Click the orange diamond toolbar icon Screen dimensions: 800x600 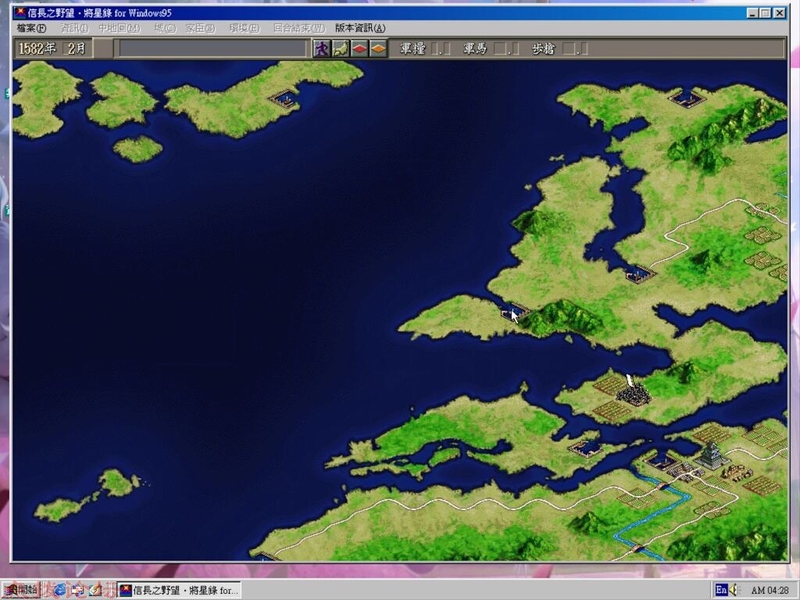tap(378, 49)
